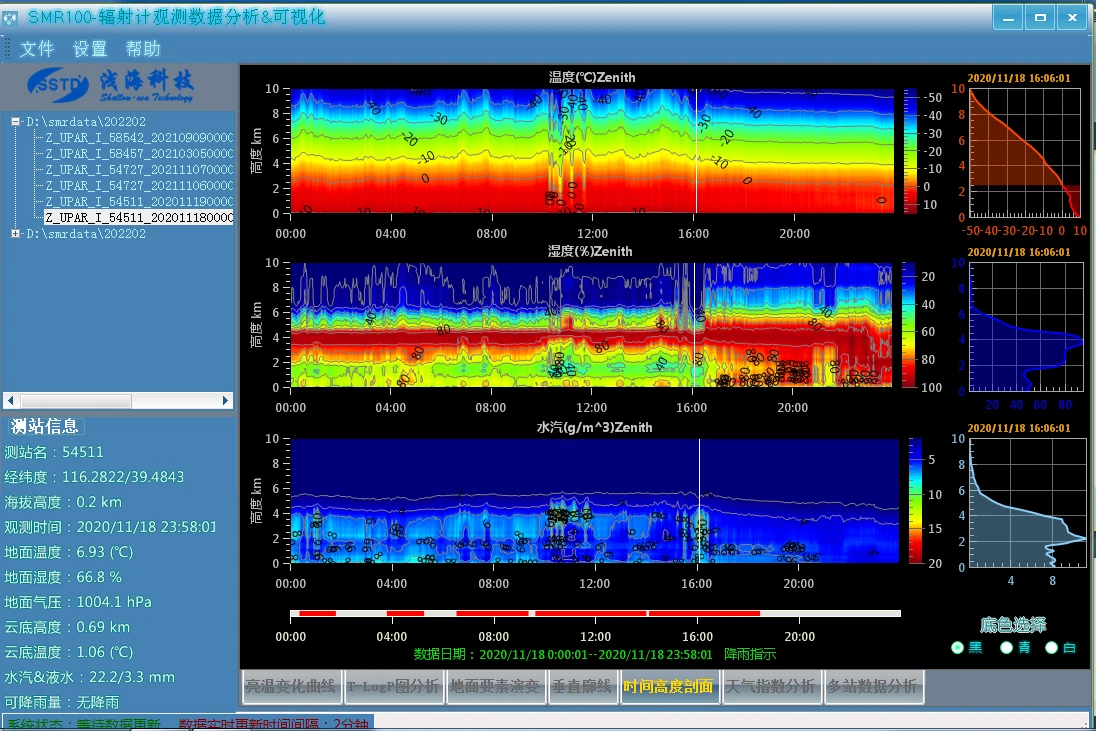Click the application icon in title bar
Screen dimensions: 1096x731
12,18
